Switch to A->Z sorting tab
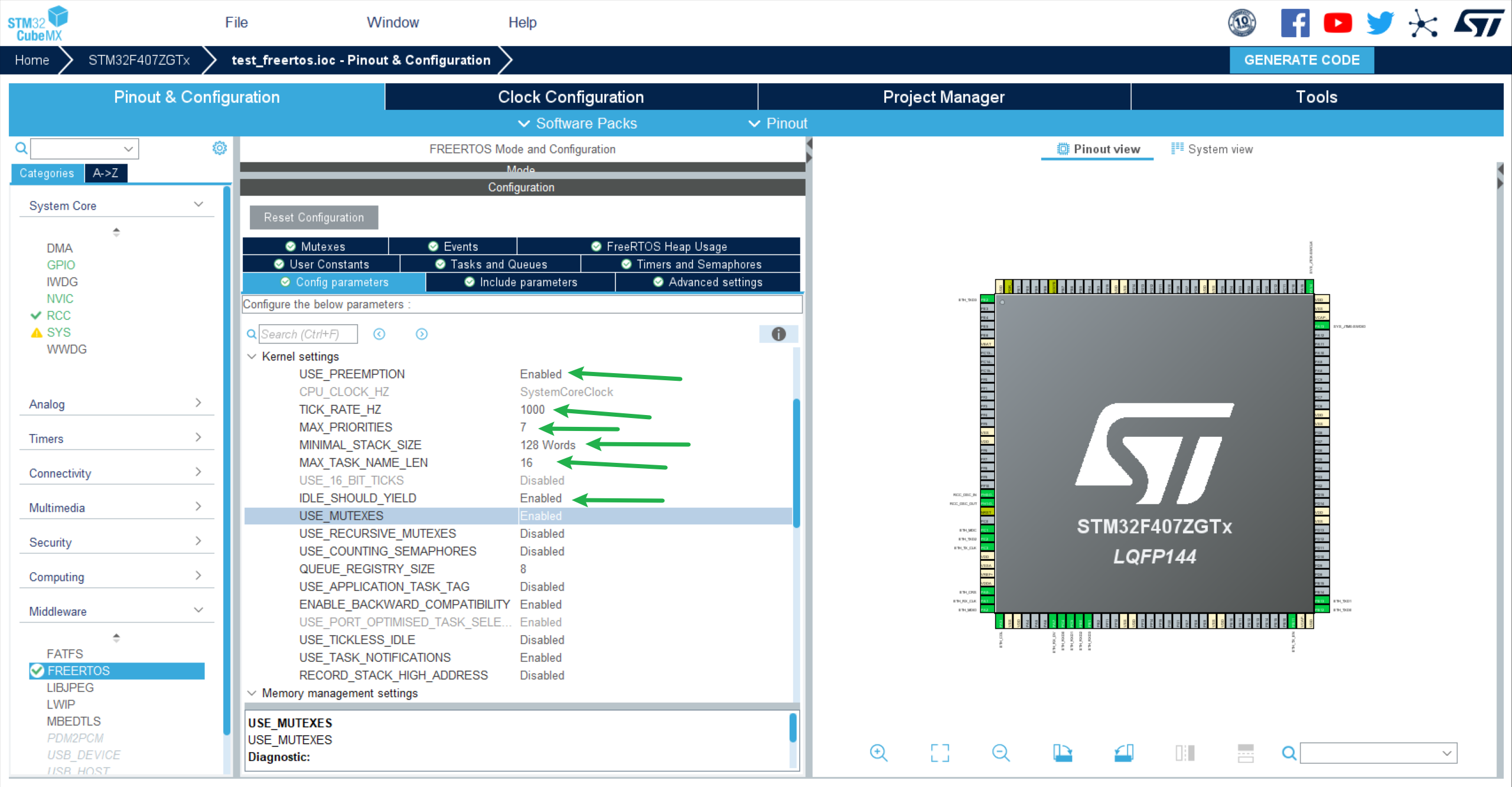Viewport: 1512px width, 787px height. click(x=106, y=173)
